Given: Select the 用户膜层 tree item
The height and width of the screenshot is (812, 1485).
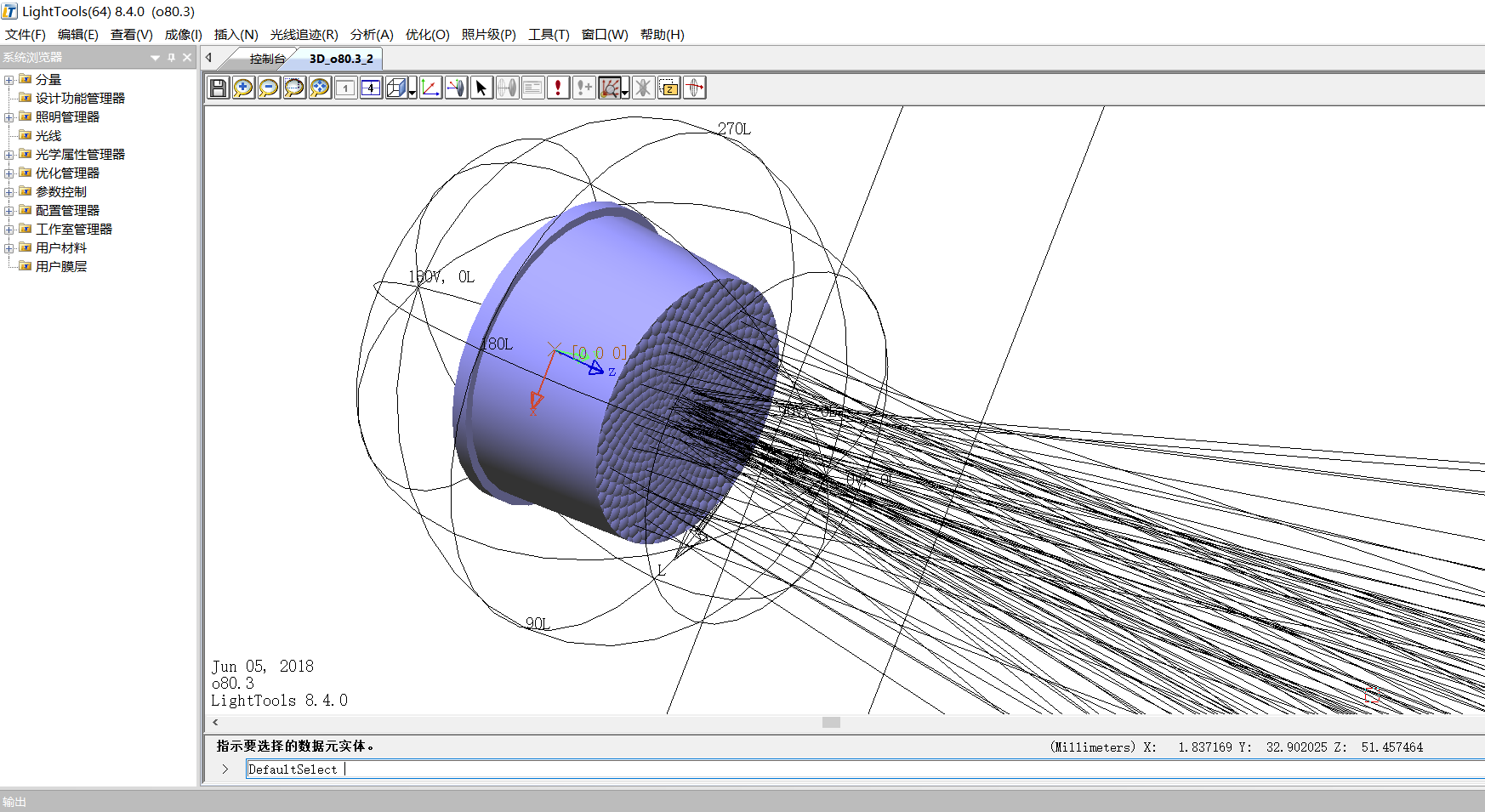Looking at the screenshot, I should click(x=61, y=267).
